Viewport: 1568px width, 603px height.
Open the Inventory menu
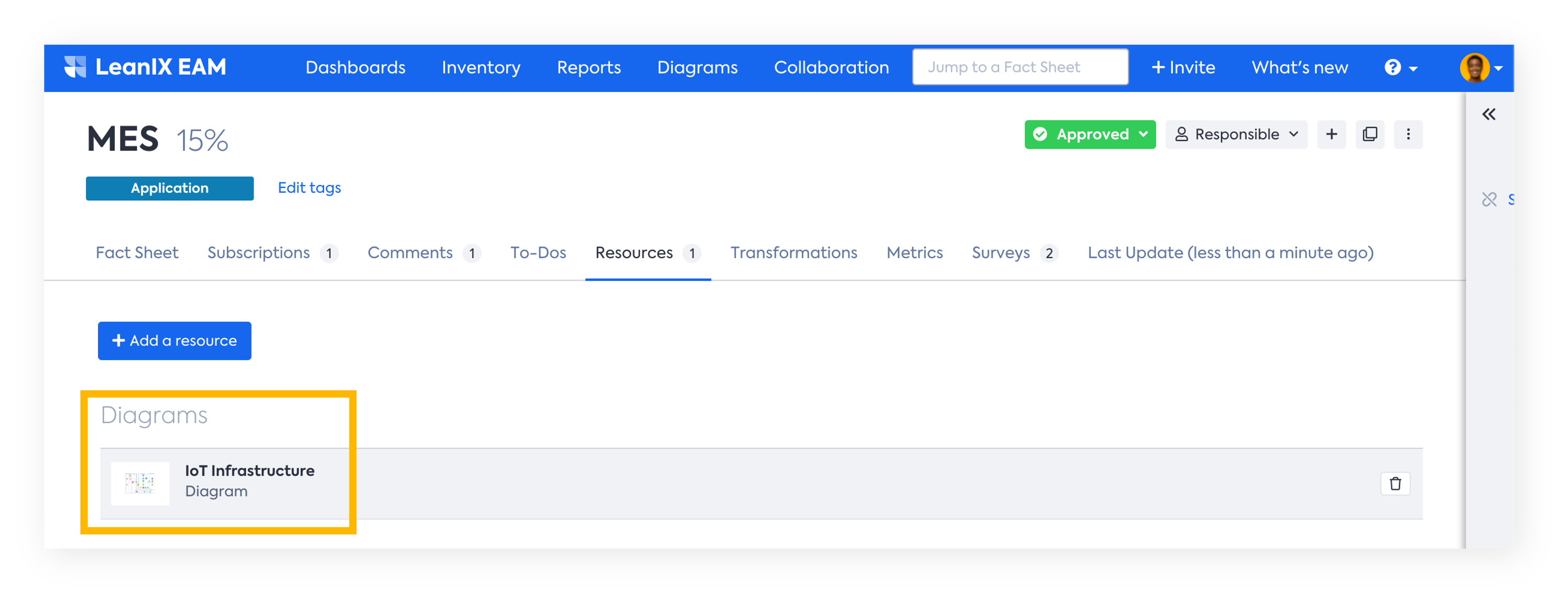point(481,68)
